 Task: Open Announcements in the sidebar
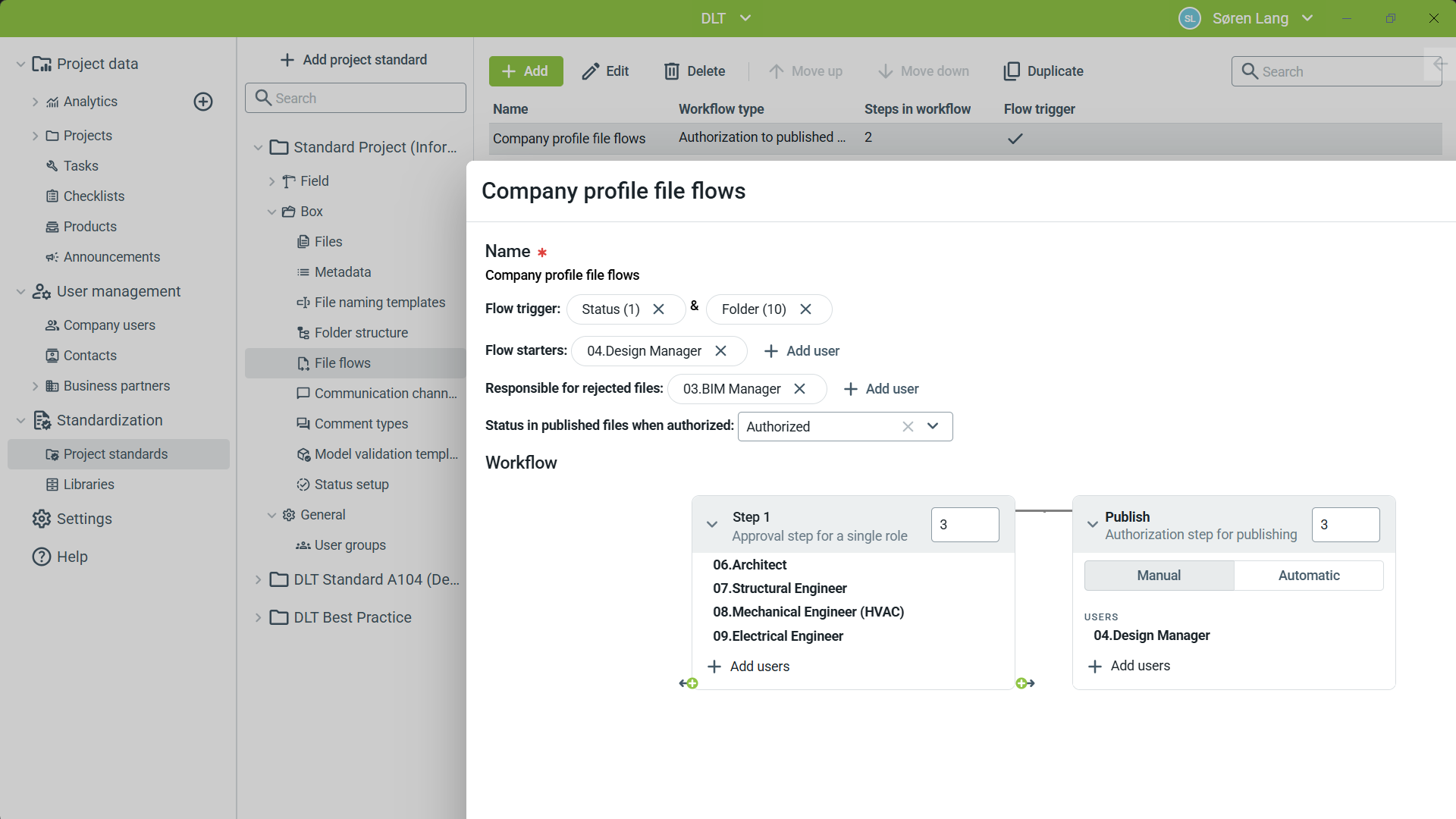pos(111,257)
